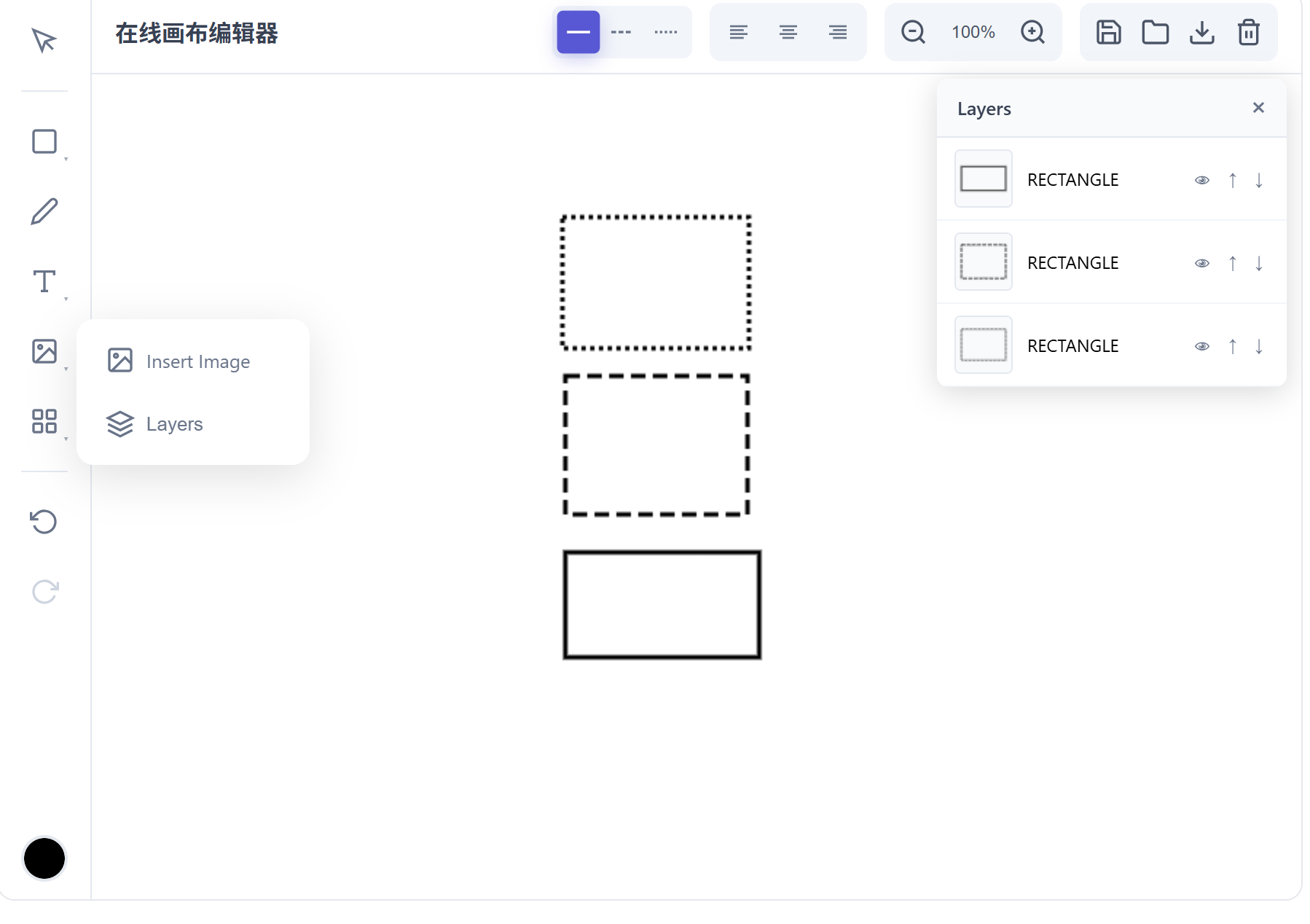Select the Text tool
This screenshot has height=924, width=1310.
coord(44,281)
